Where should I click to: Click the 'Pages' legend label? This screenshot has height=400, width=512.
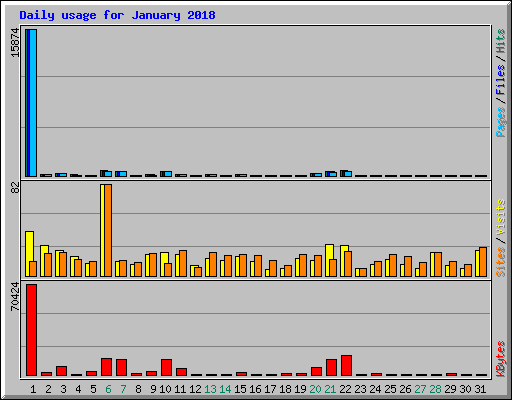[500, 122]
